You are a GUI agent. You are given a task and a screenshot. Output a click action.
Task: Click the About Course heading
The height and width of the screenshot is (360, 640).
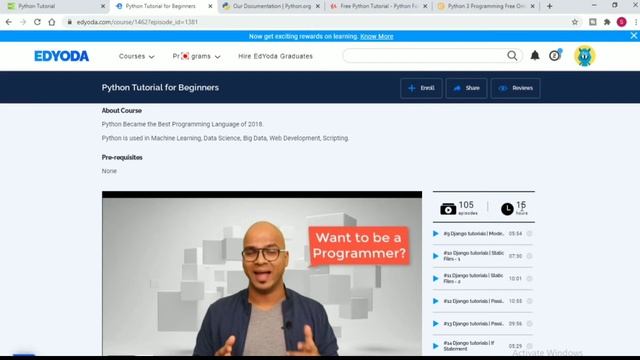(x=122, y=111)
